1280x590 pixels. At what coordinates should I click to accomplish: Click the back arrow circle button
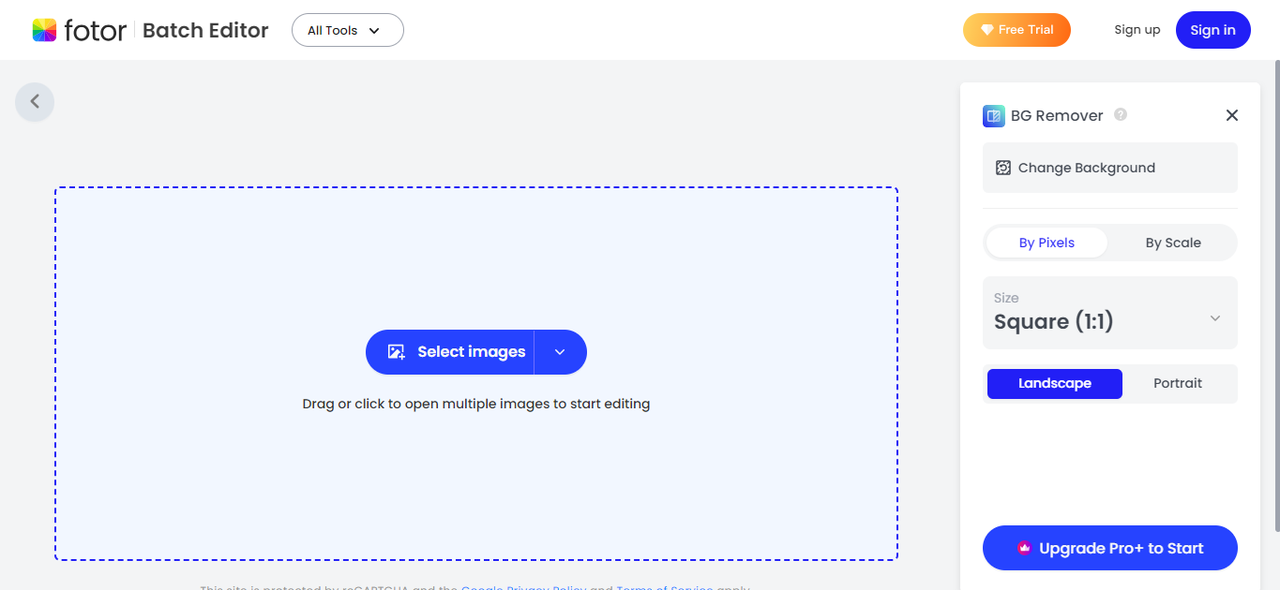pos(35,102)
